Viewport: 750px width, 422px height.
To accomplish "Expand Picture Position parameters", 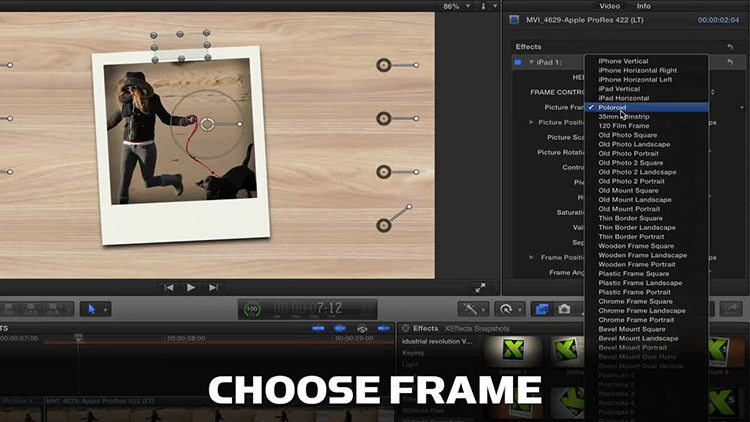I will click(x=531, y=122).
